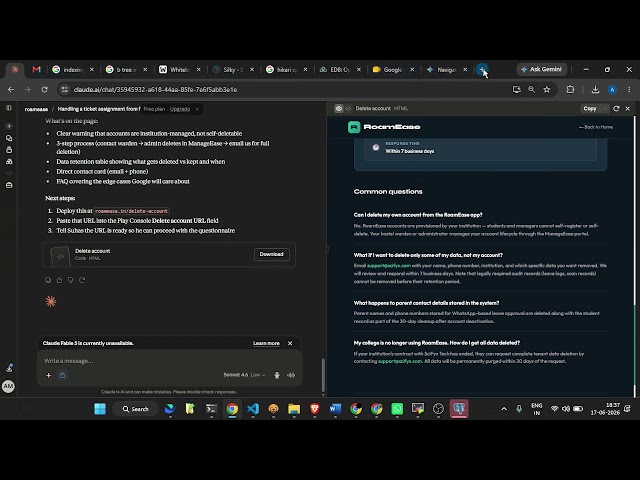Open the Learn more link

266,343
